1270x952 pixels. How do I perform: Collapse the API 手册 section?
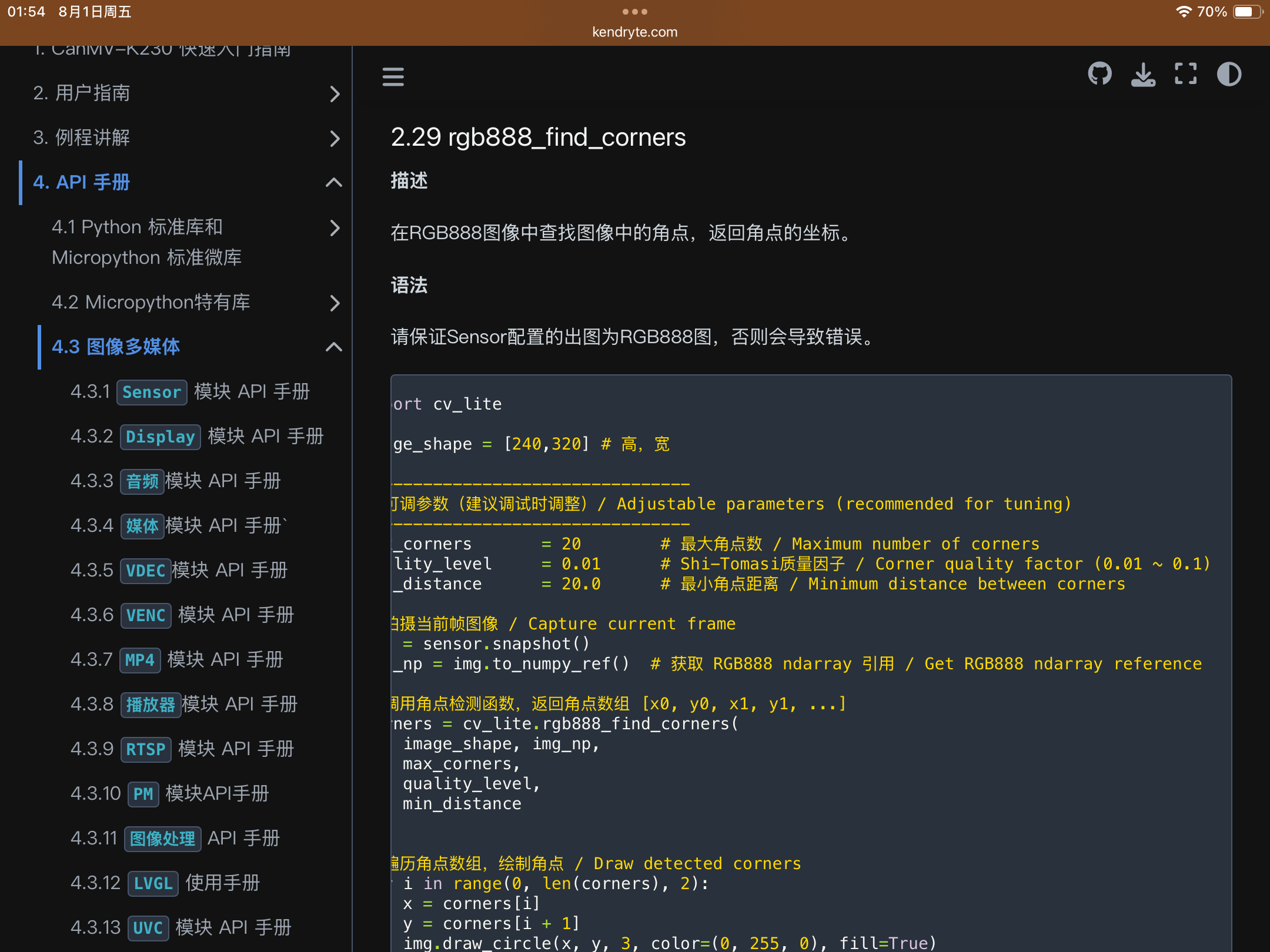[x=334, y=183]
